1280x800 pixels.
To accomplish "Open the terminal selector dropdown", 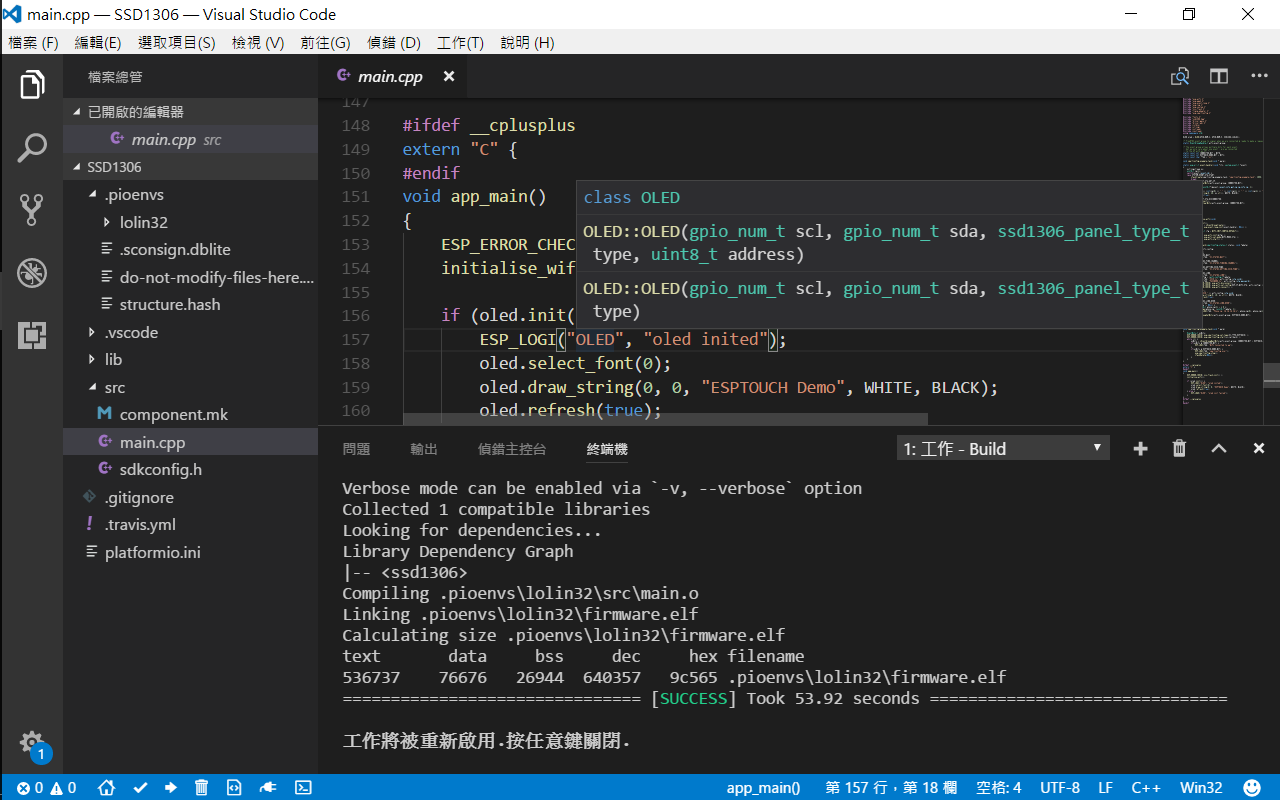I will pyautogui.click(x=1002, y=447).
